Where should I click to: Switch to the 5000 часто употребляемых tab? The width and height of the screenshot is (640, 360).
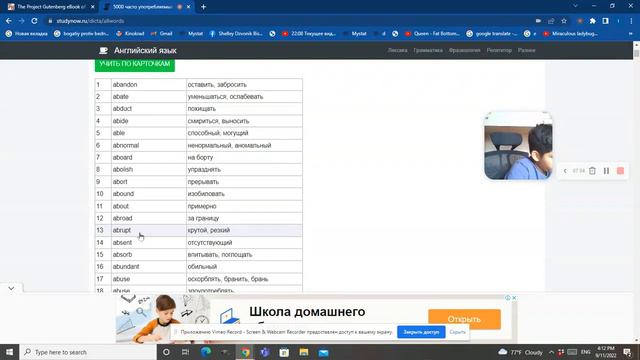click(143, 7)
